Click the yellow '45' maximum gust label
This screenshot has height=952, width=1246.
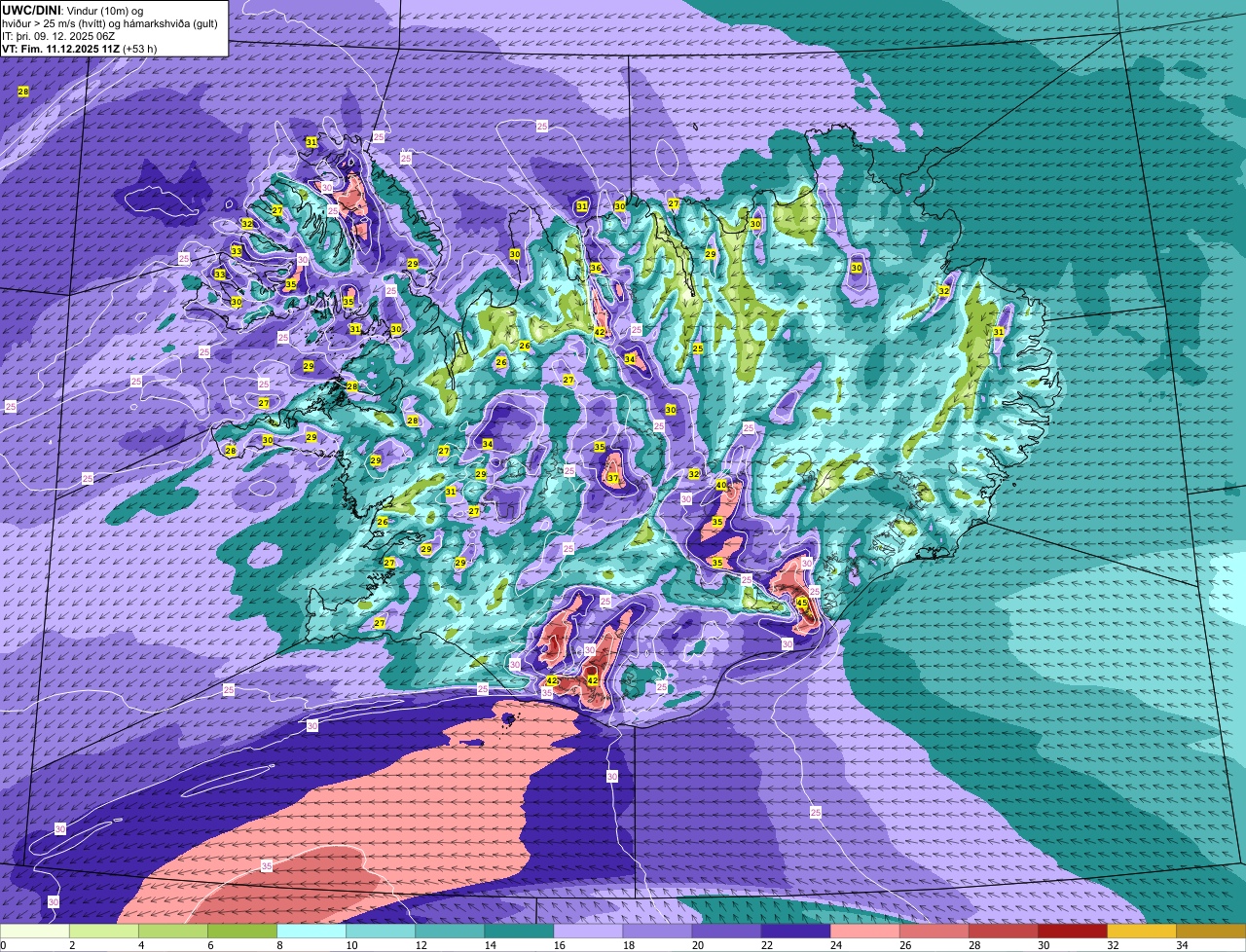802,603
